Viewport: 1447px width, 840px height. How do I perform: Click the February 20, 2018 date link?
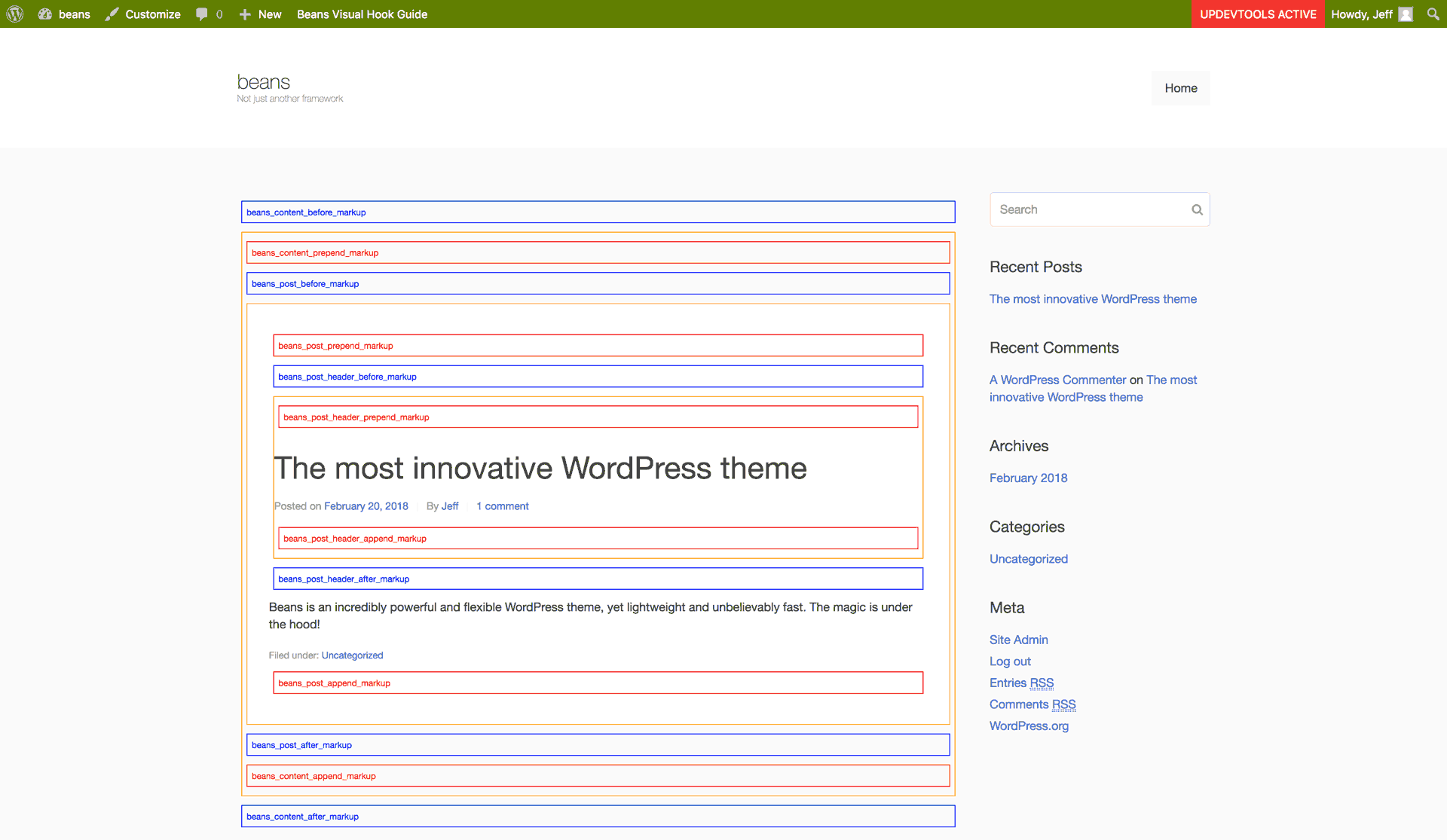pos(366,506)
